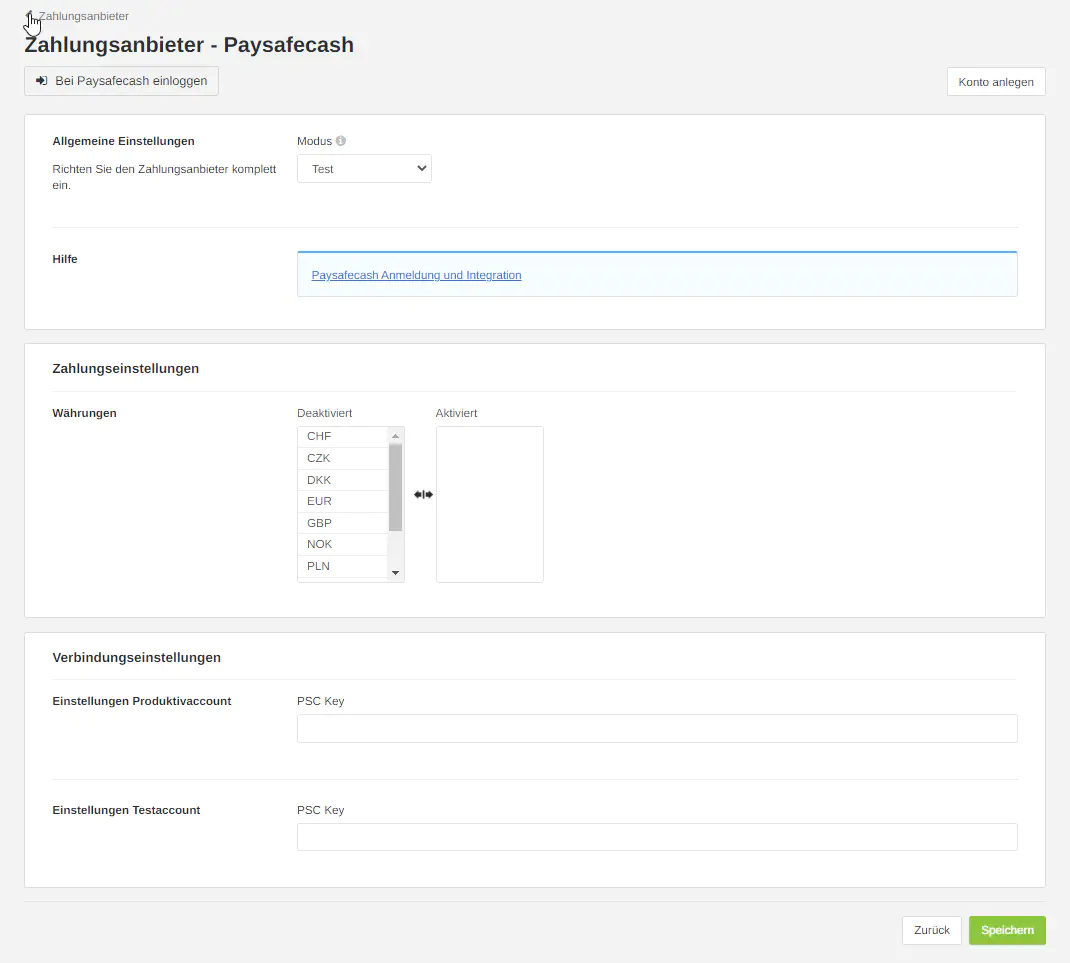Click the Zahlungsanbieter breadcrumb back link
The image size is (1070, 963).
(82, 16)
